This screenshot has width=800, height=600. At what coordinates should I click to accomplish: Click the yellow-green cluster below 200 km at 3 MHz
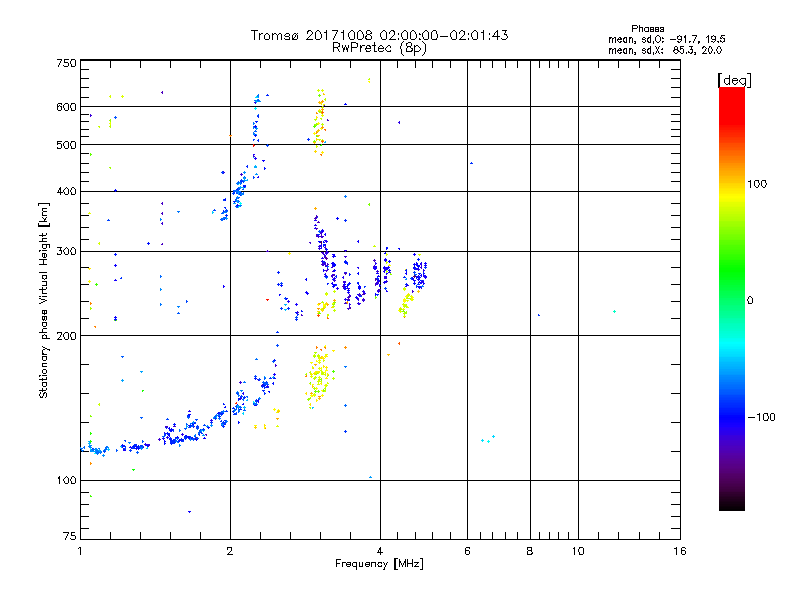320,376
